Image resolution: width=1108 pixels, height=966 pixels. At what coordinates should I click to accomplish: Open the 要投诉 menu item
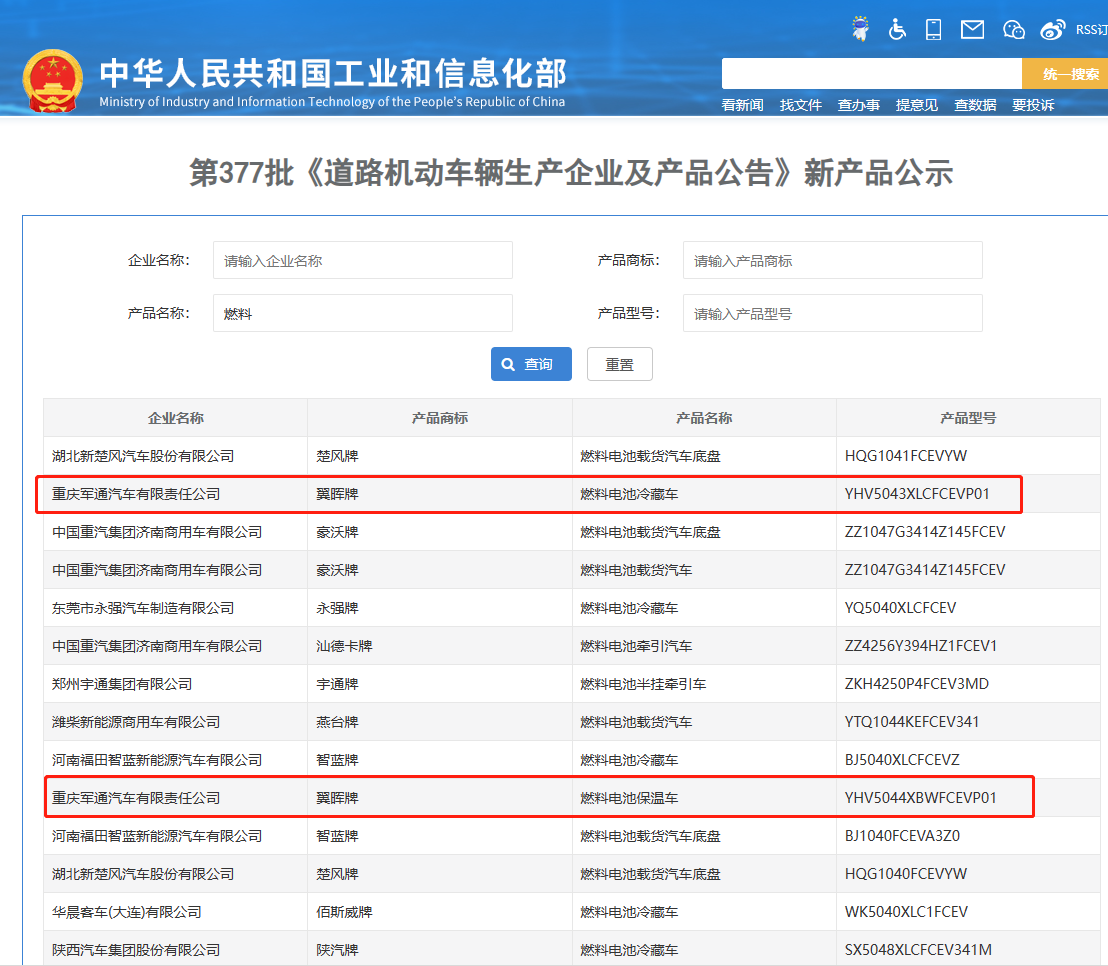pyautogui.click(x=1033, y=105)
